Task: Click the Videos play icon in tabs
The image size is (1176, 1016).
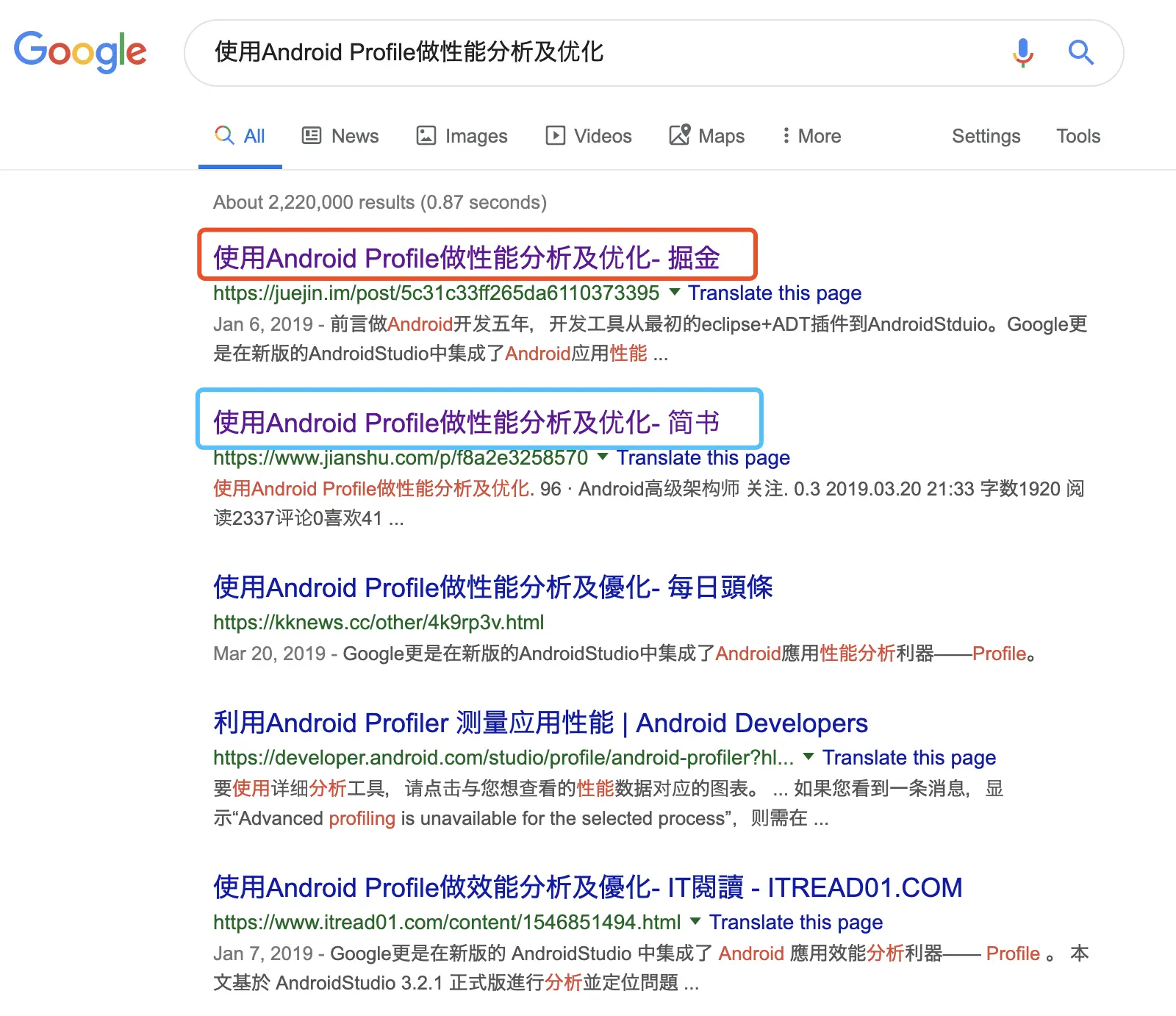Action: [x=555, y=136]
